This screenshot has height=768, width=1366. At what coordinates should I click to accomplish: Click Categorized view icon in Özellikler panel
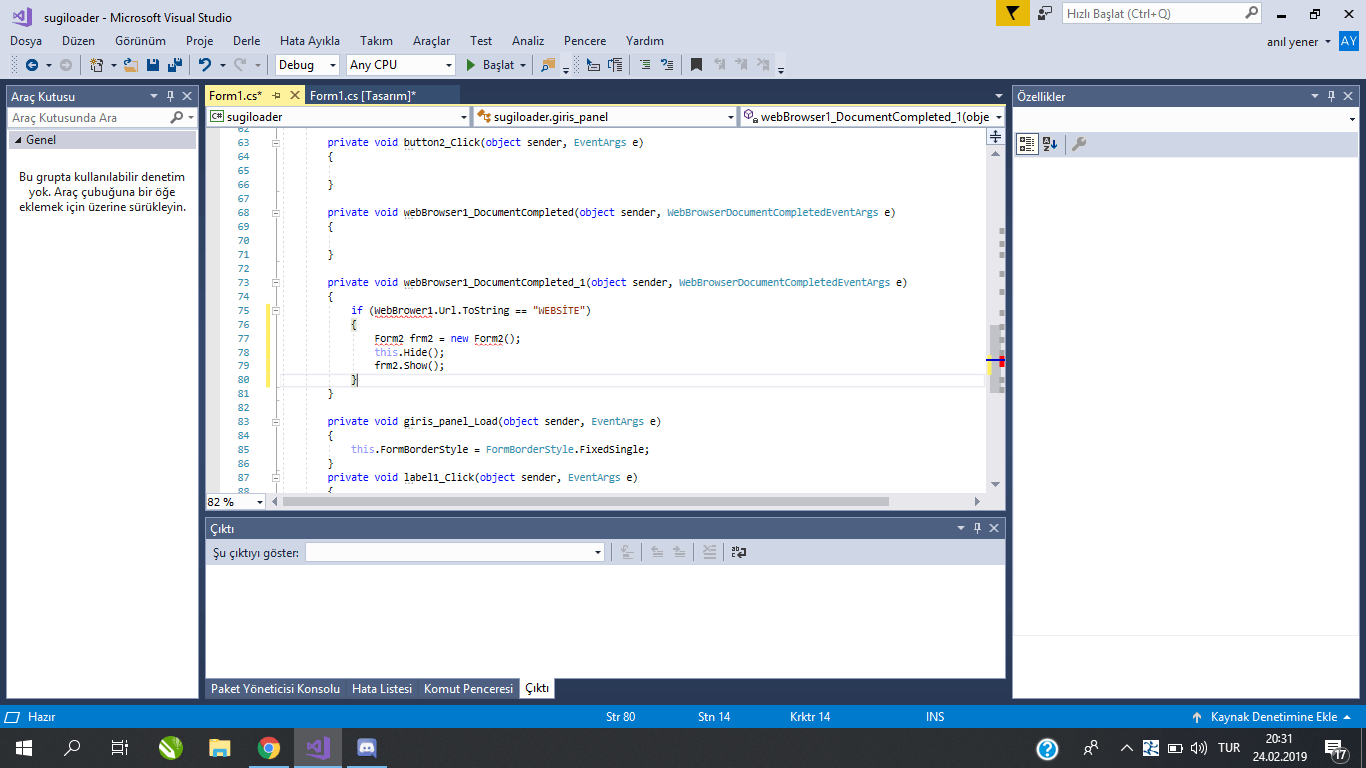pyautogui.click(x=1027, y=144)
